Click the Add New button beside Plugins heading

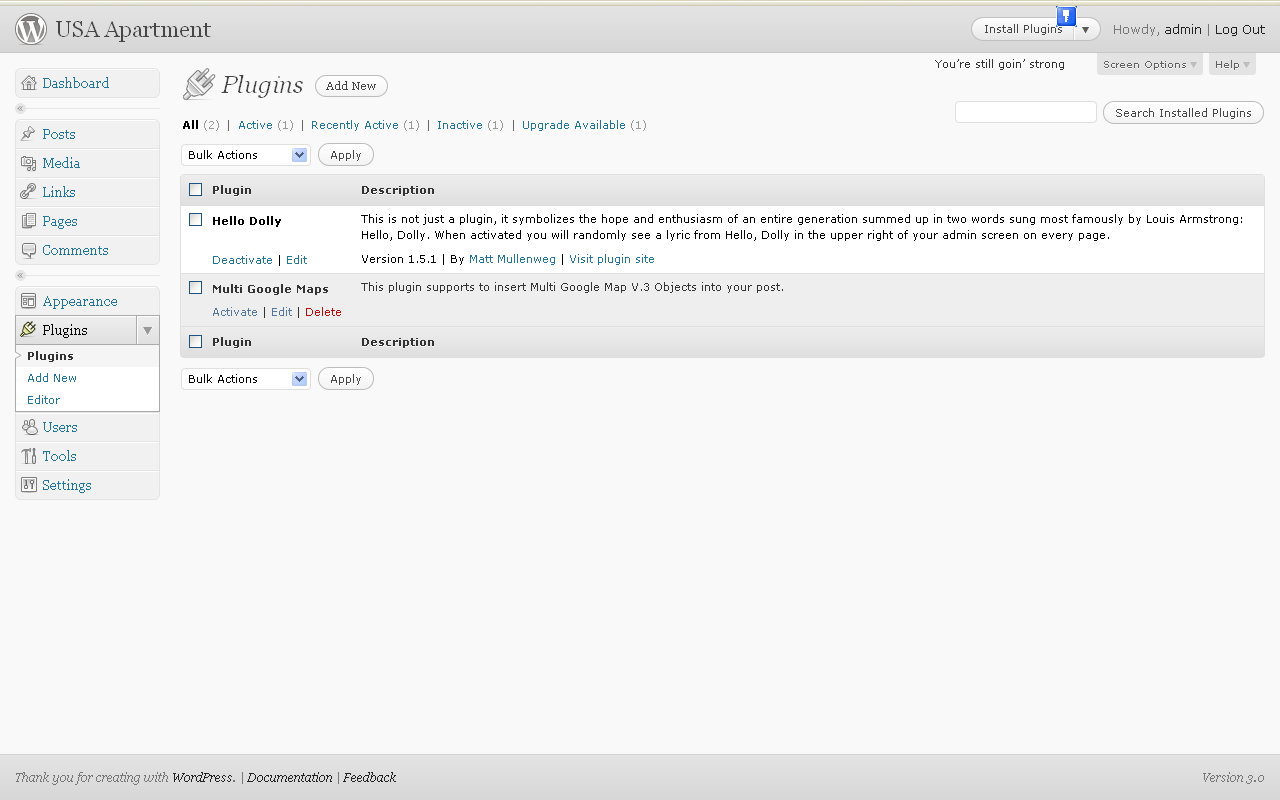(x=351, y=86)
